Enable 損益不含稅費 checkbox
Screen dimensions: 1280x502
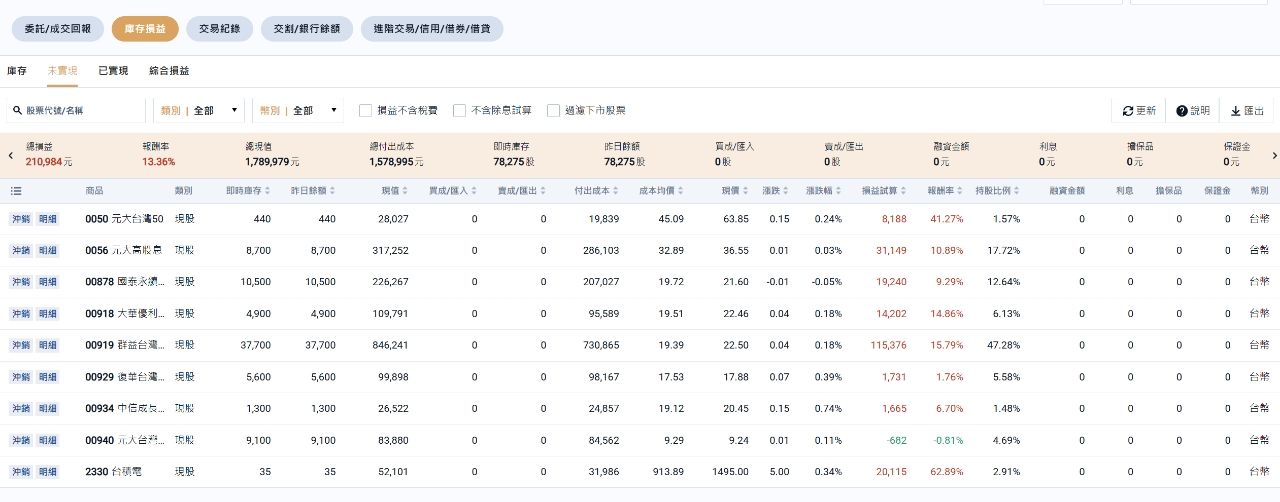[366, 110]
